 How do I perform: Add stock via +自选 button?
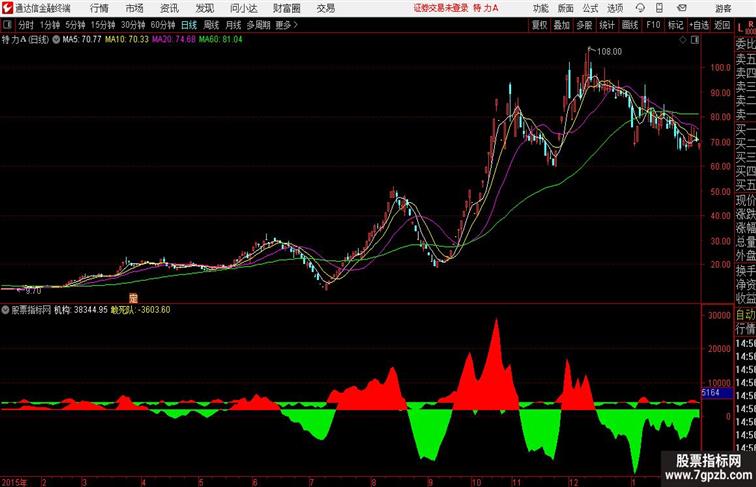[x=699, y=25]
